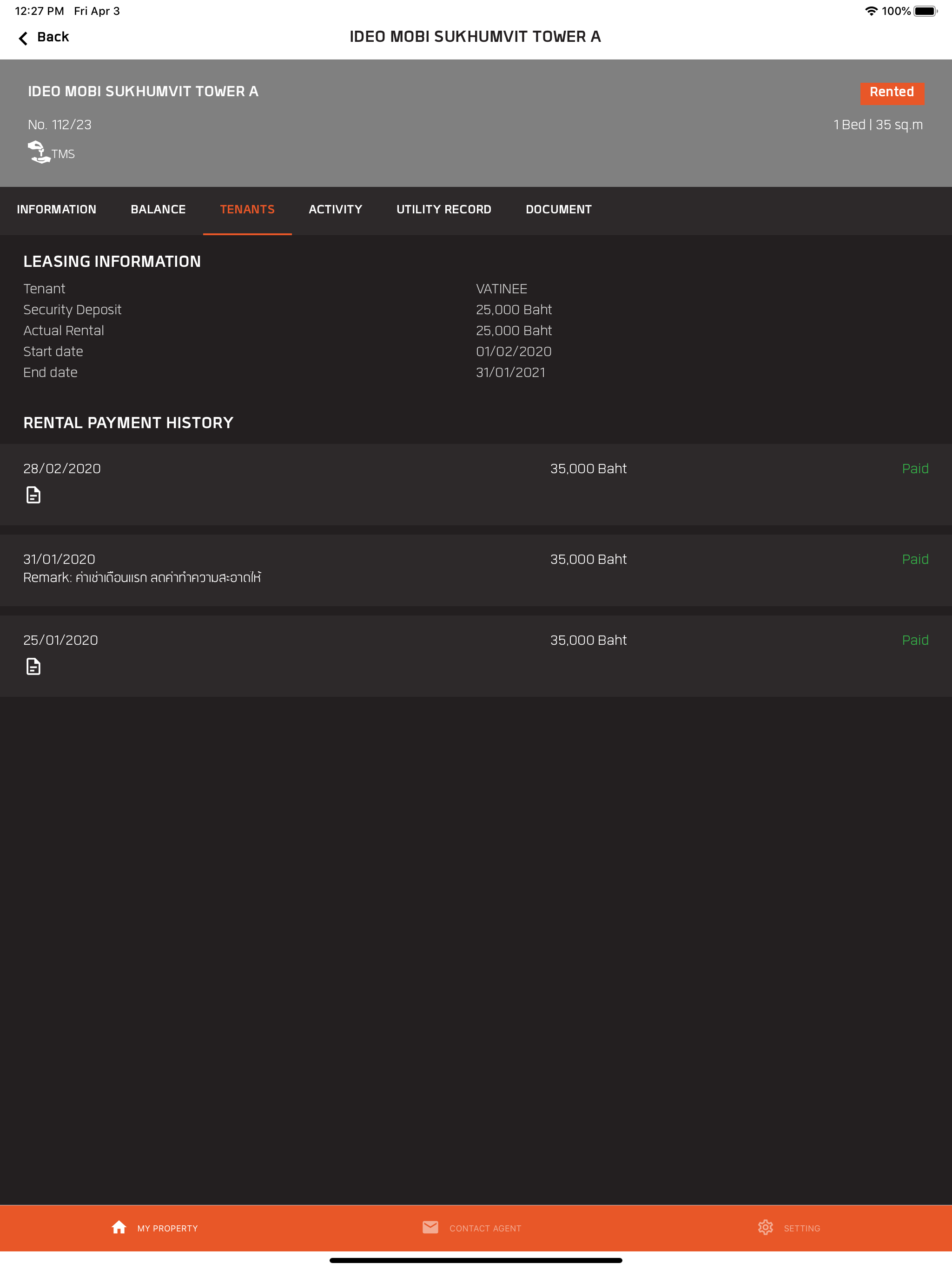Tap the SETTING label
Image resolution: width=952 pixels, height=1270 pixels.
pyautogui.click(x=801, y=1228)
